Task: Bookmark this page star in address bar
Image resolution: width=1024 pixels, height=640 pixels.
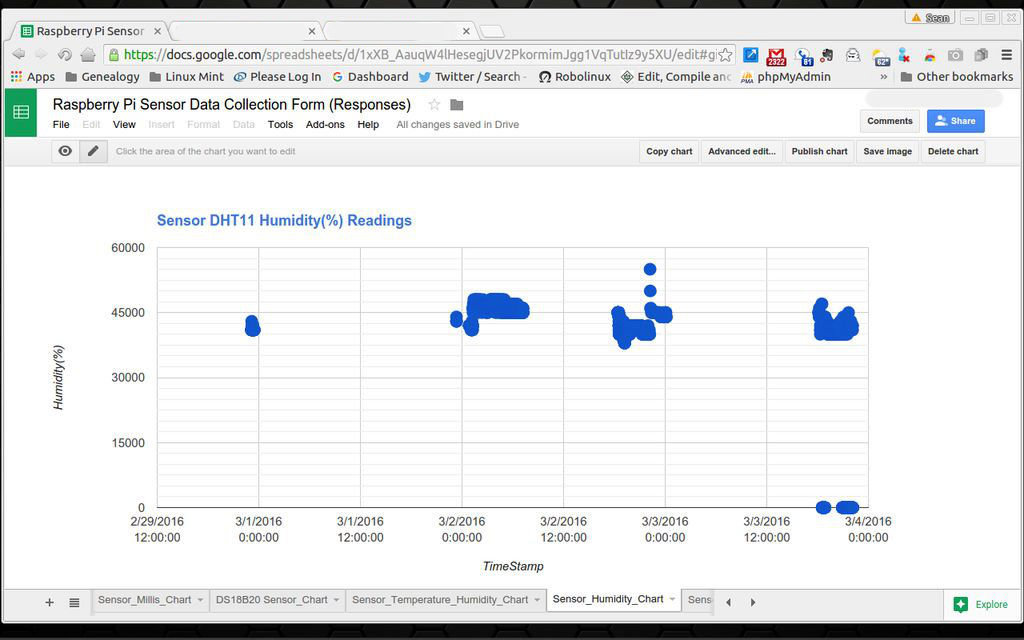Action: click(725, 55)
